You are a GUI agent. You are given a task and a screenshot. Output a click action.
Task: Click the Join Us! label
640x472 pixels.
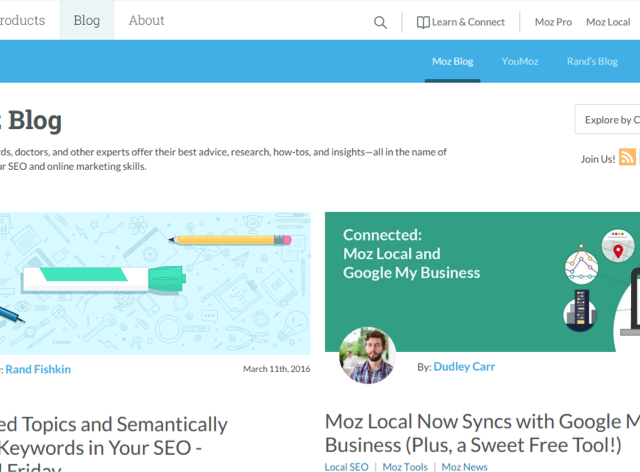tap(598, 159)
